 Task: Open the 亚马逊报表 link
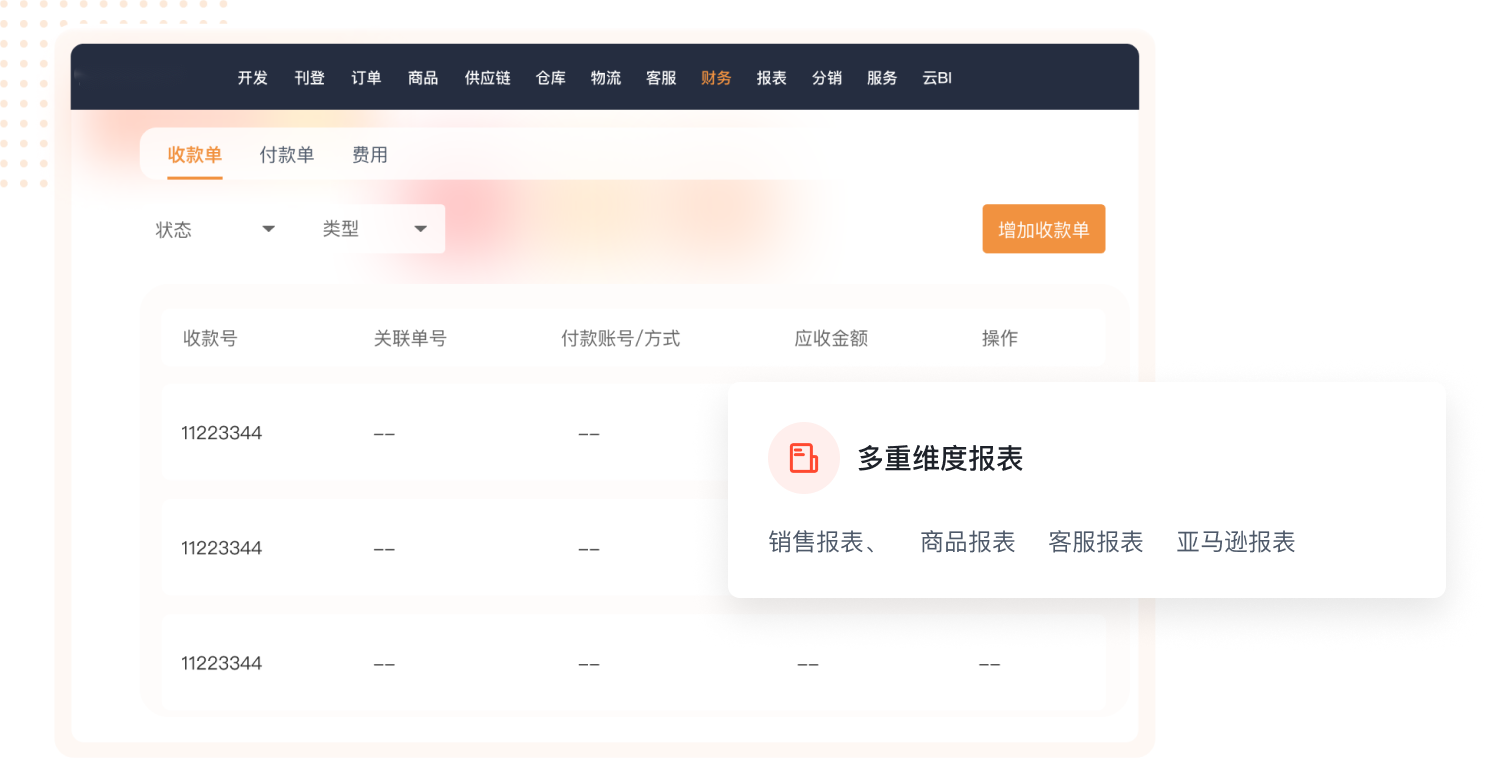point(1235,542)
